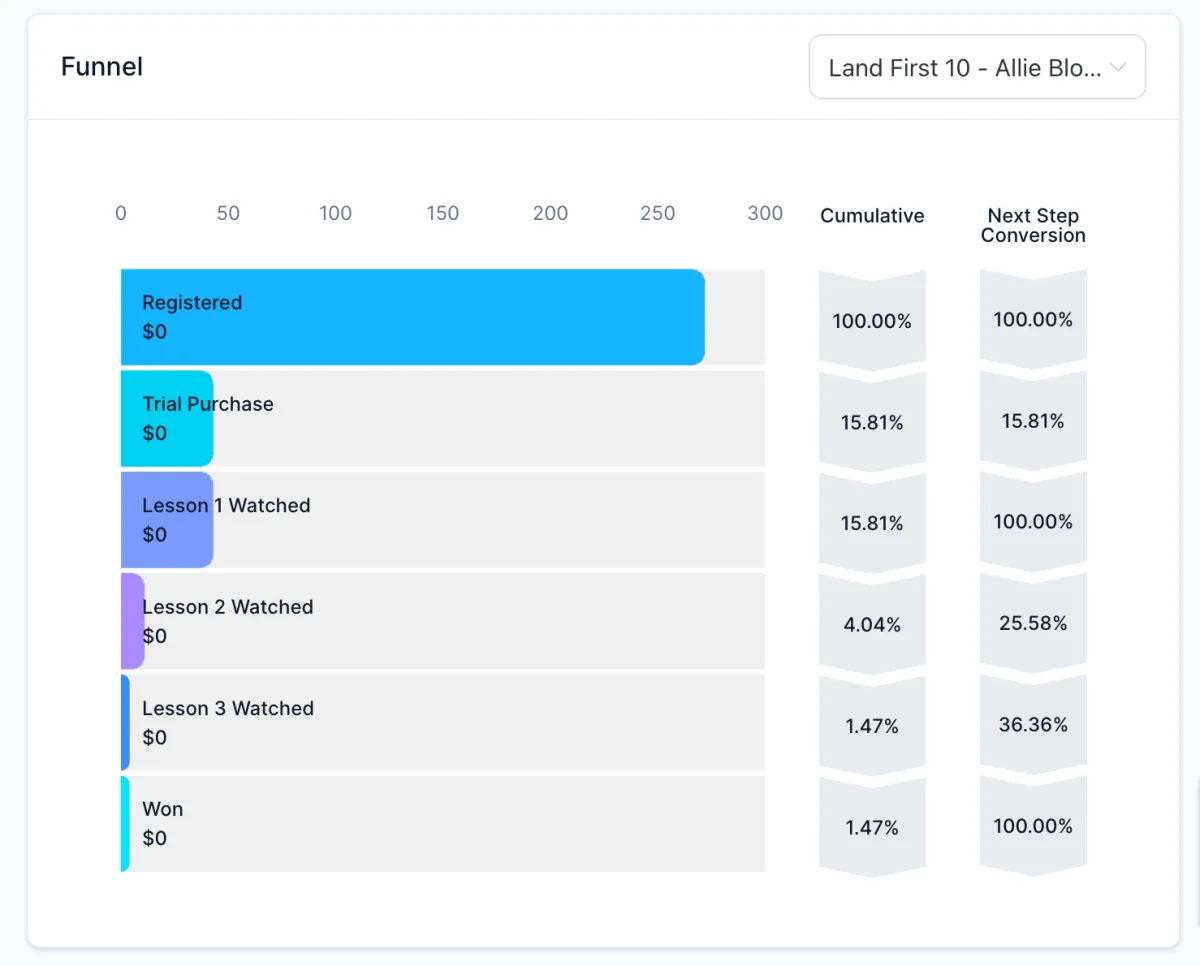Click the 36.36% next step conversion badge

pos(1033,724)
